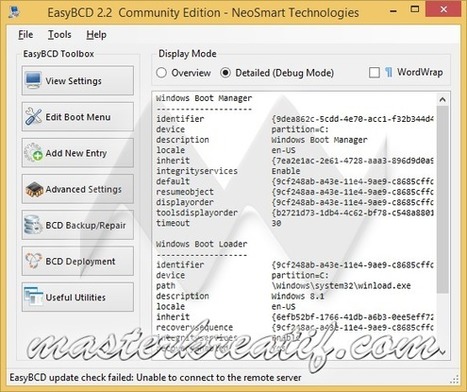
Task: Click the 'integrityservices' row label in Boot Manager
Action: [197, 171]
